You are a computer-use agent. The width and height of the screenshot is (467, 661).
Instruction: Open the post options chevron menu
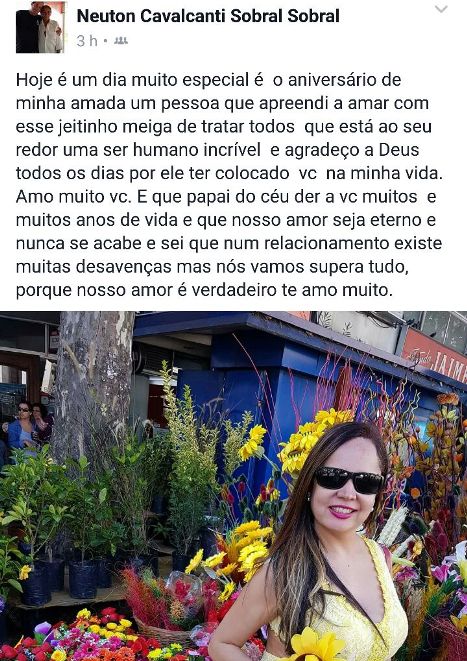click(x=441, y=9)
